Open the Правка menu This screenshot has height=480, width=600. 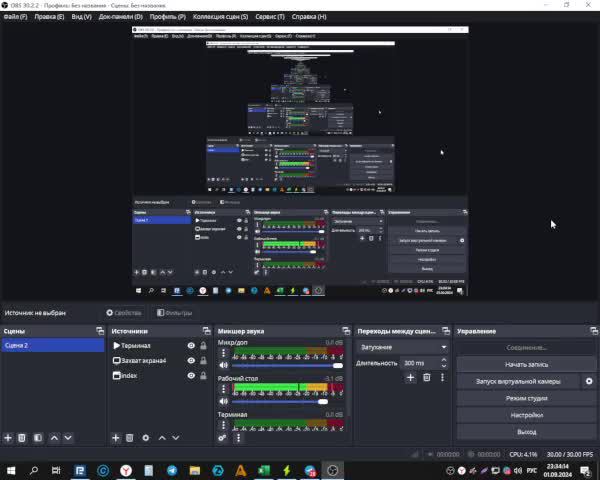(x=49, y=17)
